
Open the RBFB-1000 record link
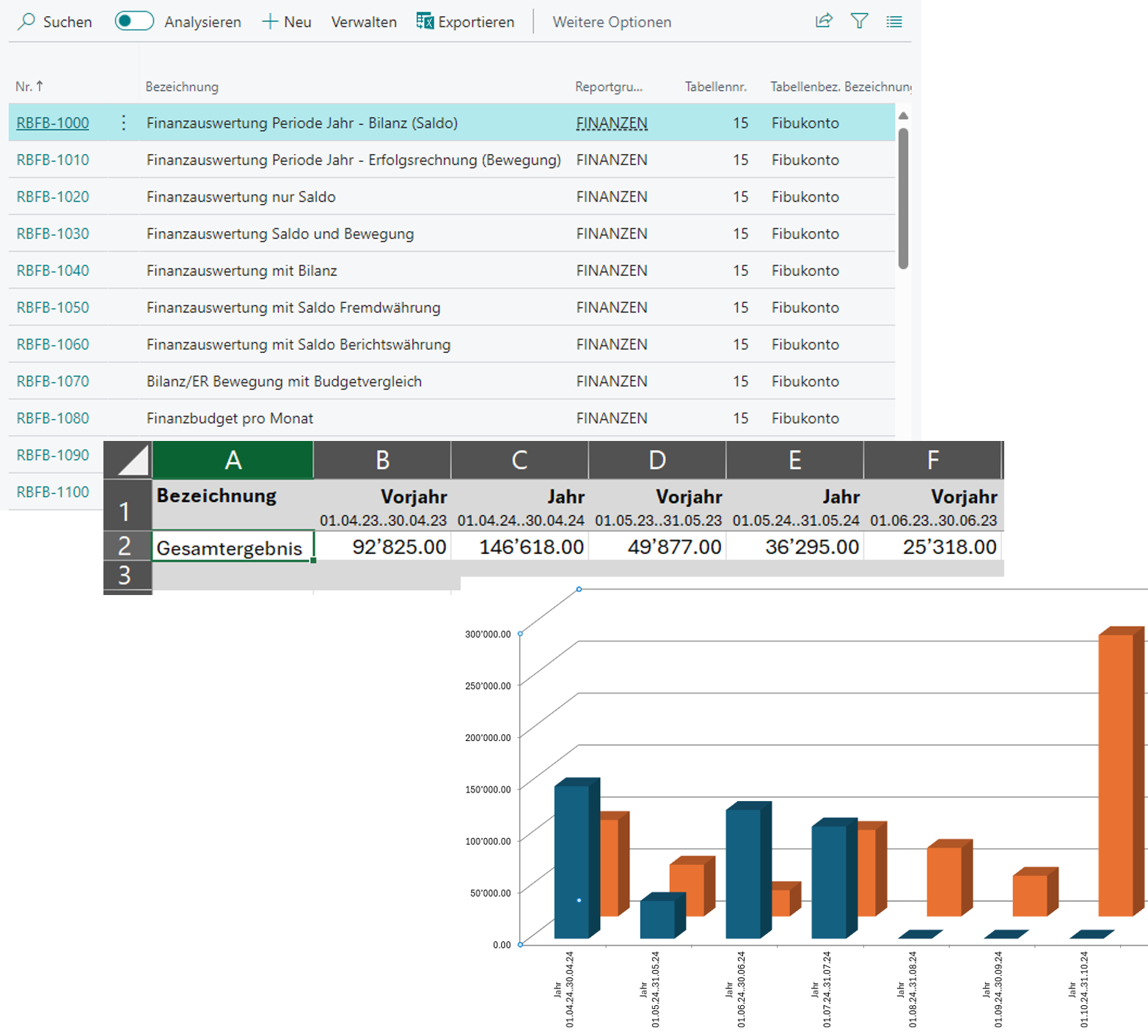pyautogui.click(x=52, y=123)
